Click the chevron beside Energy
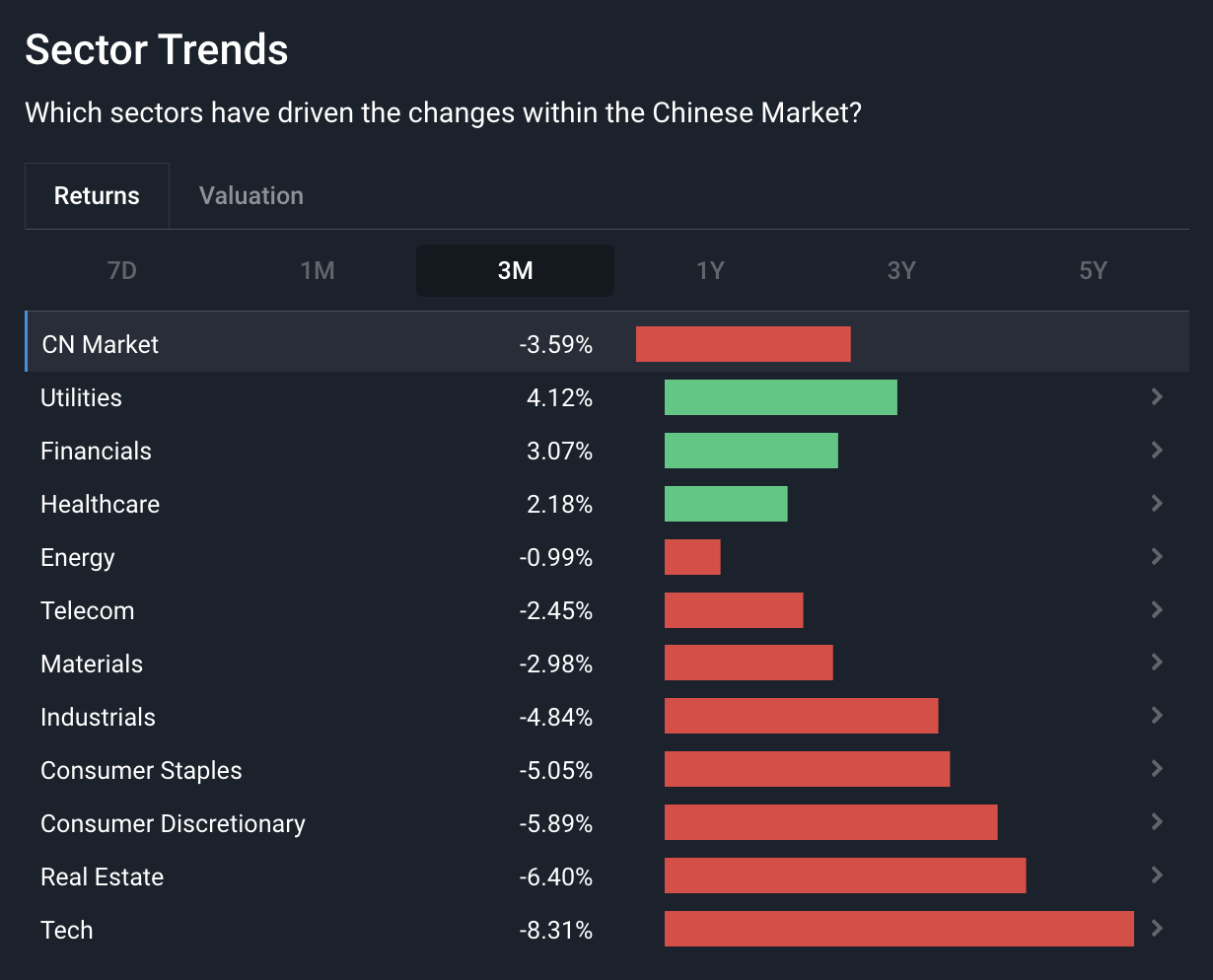 click(1157, 557)
